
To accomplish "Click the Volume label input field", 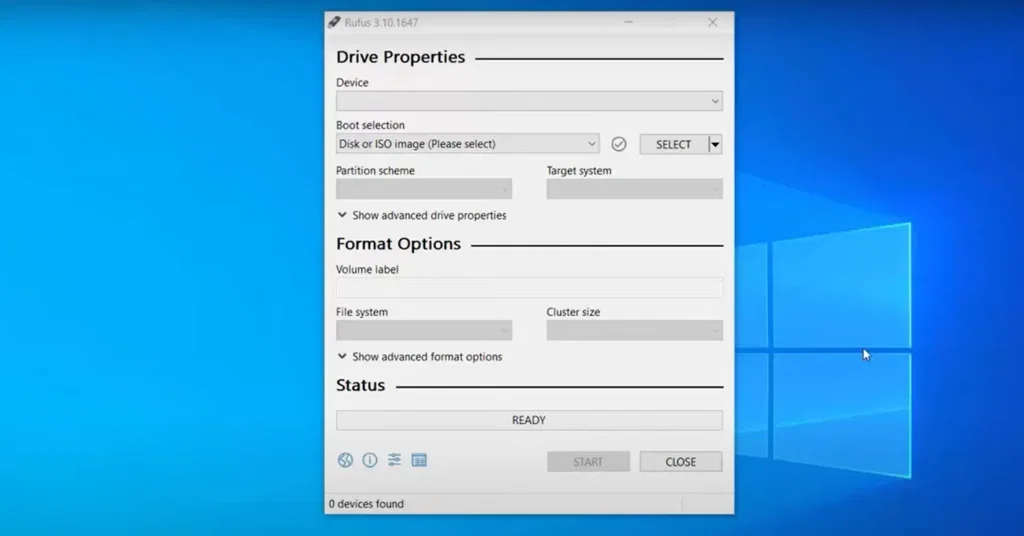I will 529,288.
